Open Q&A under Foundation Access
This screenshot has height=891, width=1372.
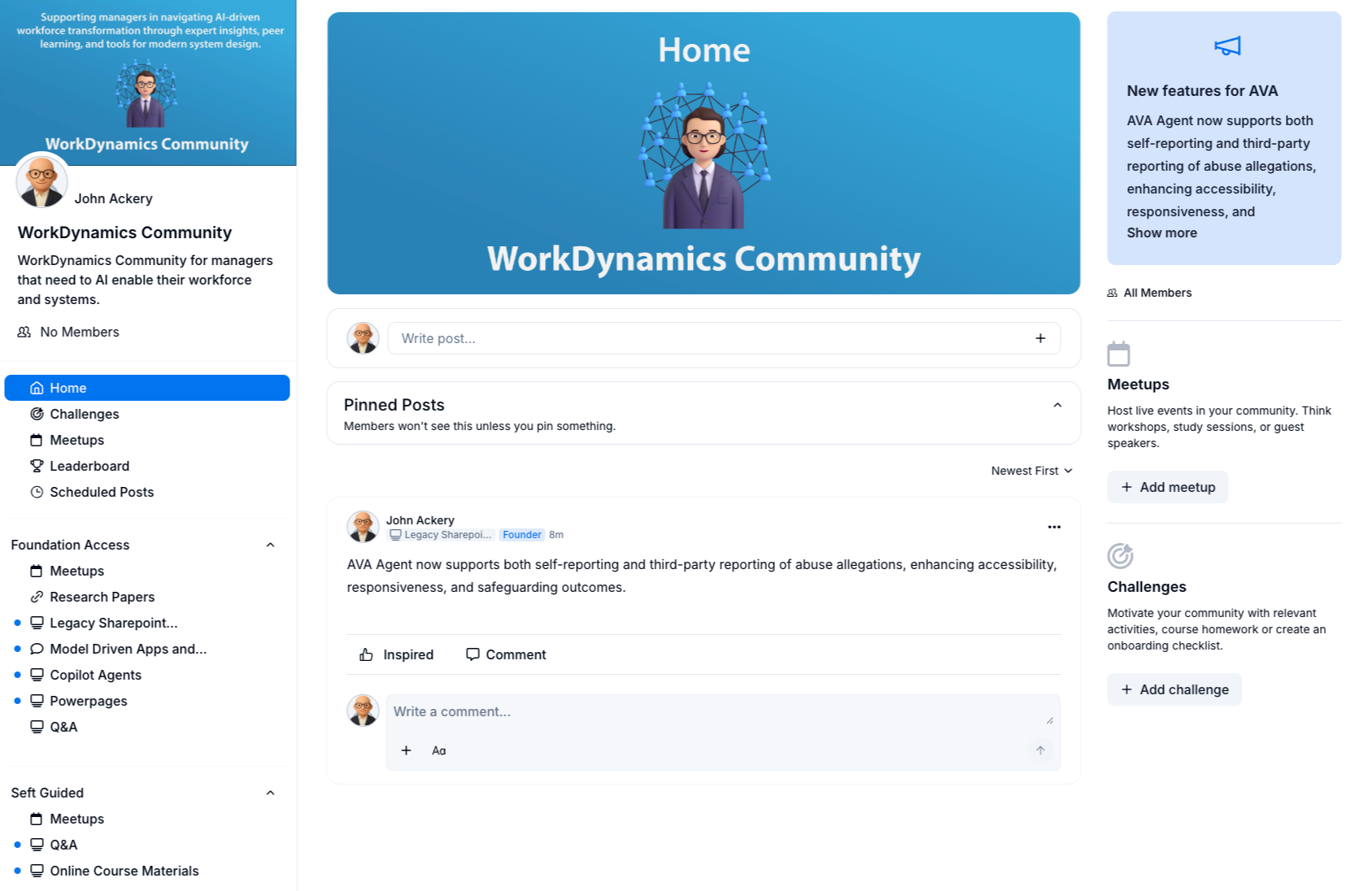click(x=147, y=727)
